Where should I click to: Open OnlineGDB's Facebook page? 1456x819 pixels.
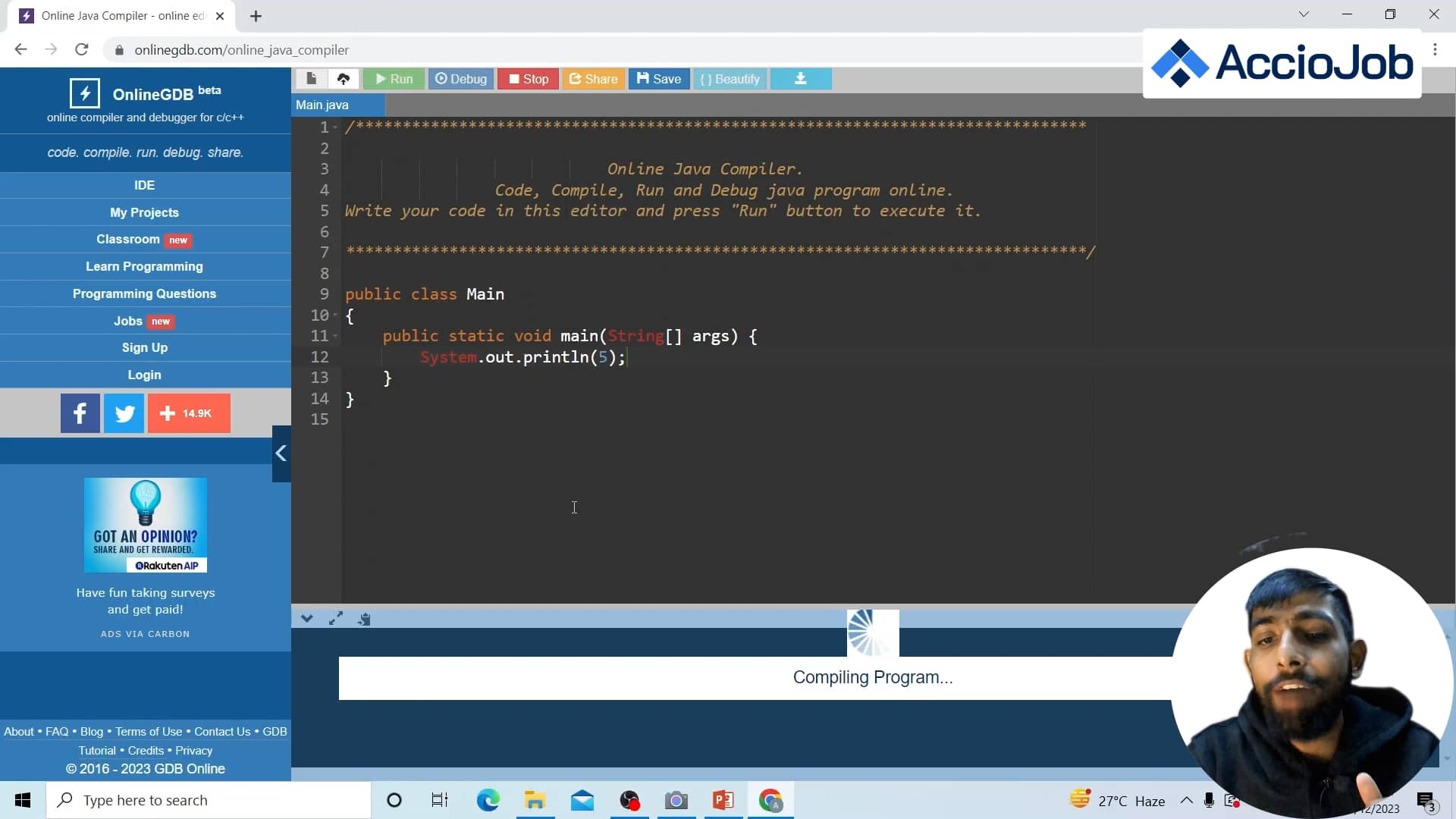coord(80,413)
